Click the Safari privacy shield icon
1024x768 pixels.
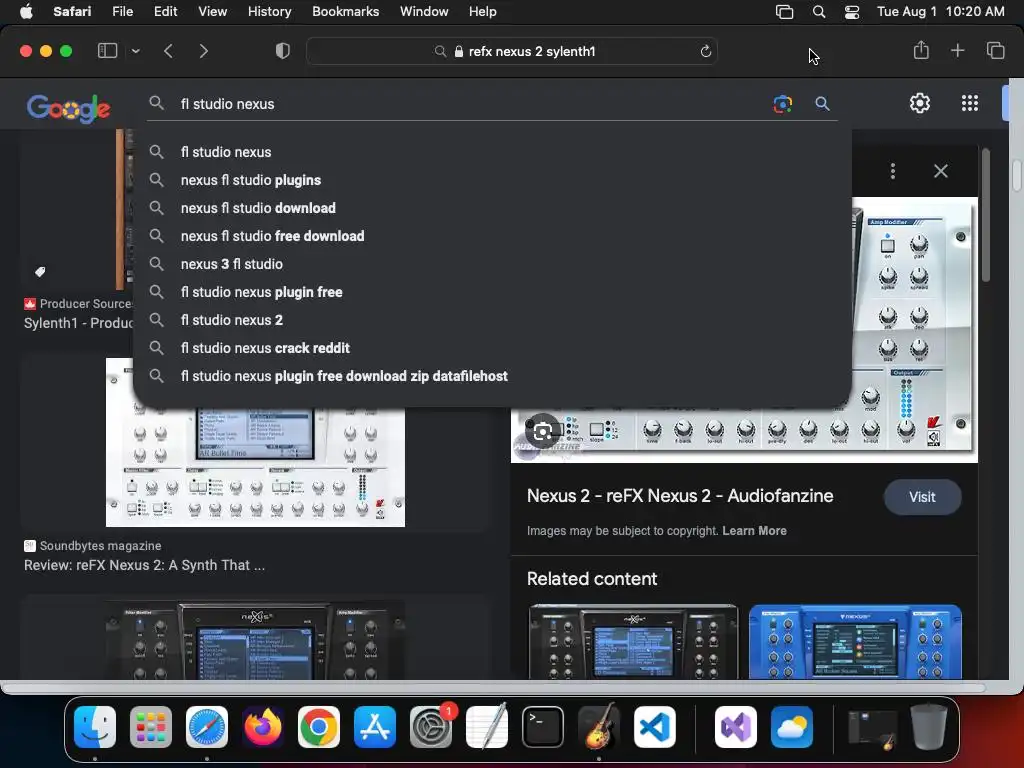tap(282, 51)
